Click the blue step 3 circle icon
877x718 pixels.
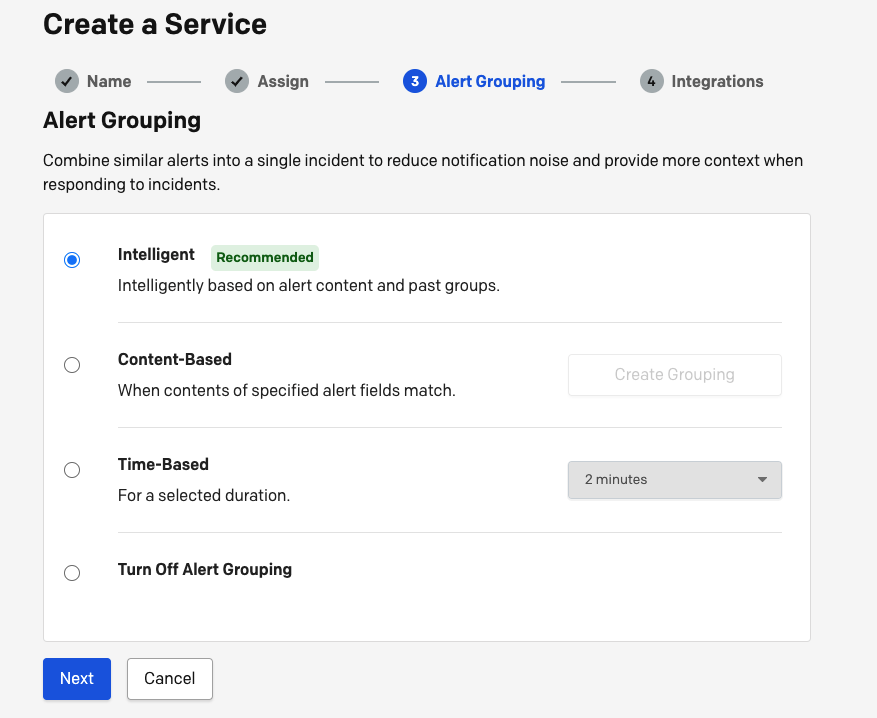click(415, 82)
